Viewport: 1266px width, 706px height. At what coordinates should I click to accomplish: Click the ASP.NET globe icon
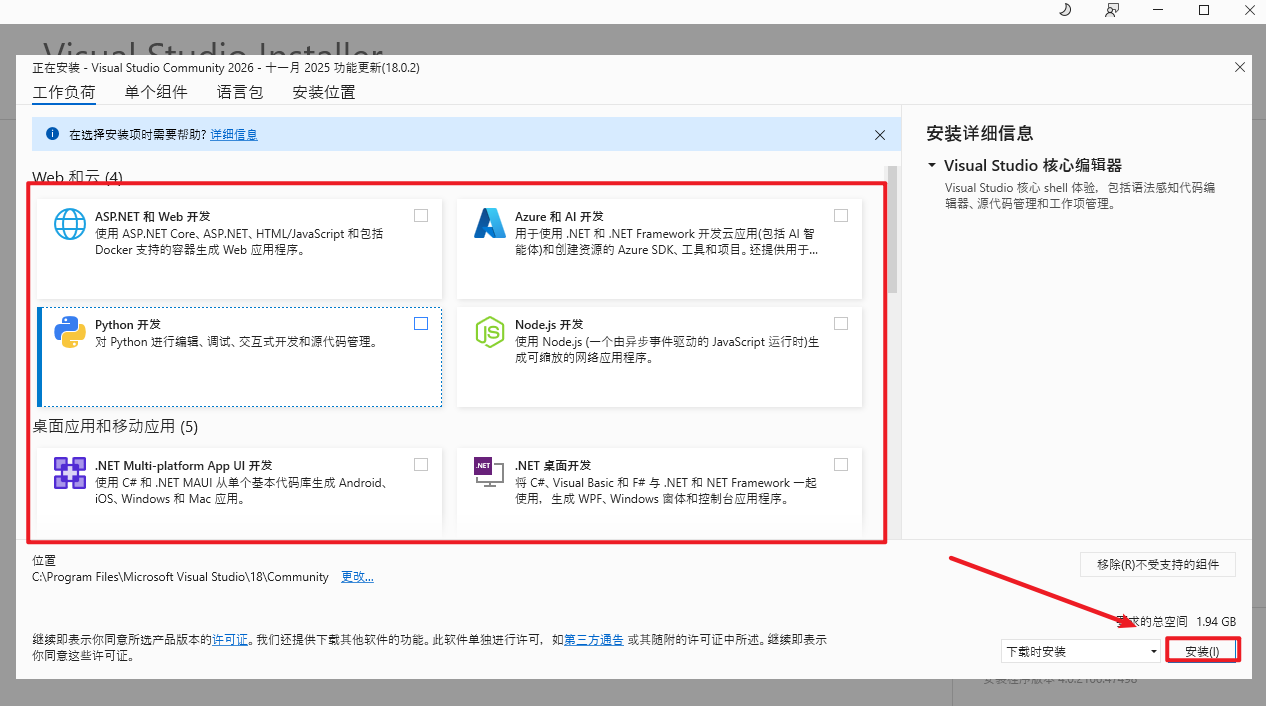pyautogui.click(x=70, y=224)
